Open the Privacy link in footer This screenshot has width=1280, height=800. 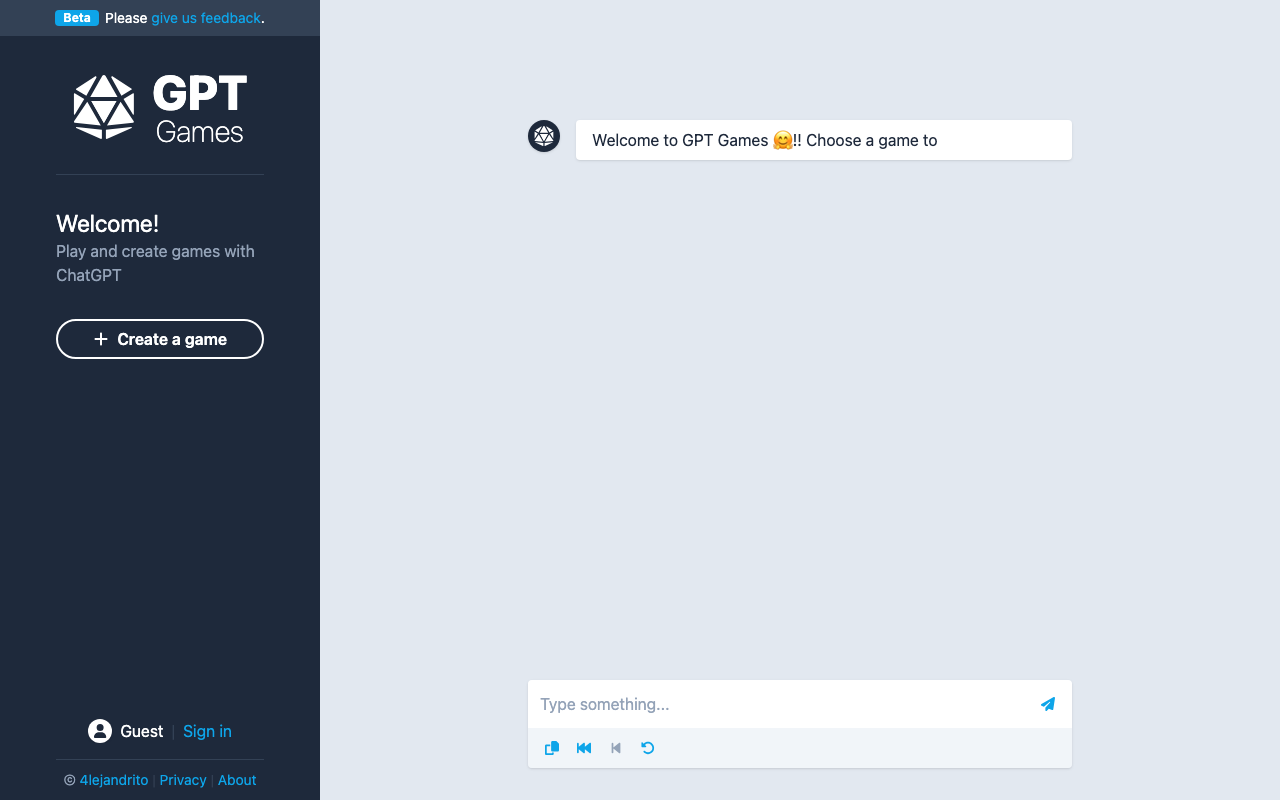click(x=183, y=780)
